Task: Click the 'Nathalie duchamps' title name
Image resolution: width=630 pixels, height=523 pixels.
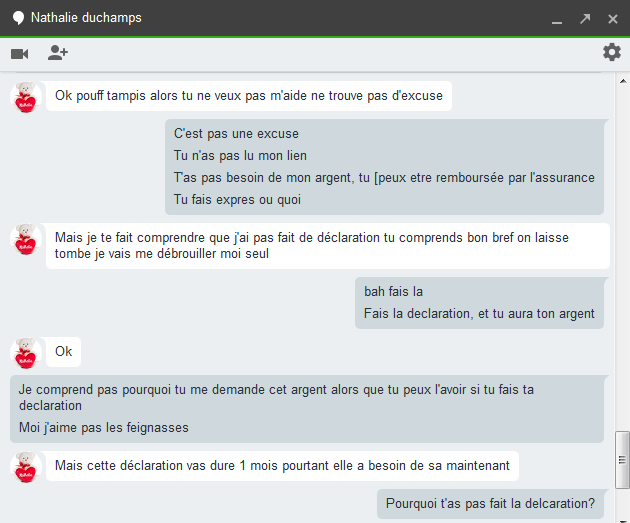Action: pos(86,18)
